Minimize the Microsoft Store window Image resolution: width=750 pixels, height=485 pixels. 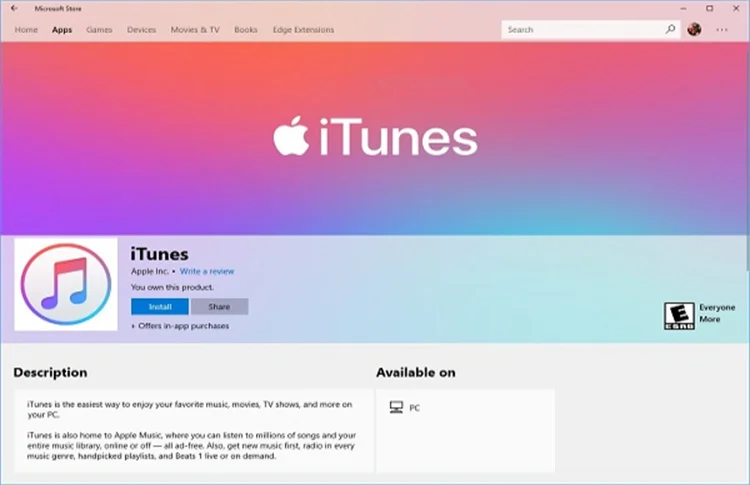[683, 8]
